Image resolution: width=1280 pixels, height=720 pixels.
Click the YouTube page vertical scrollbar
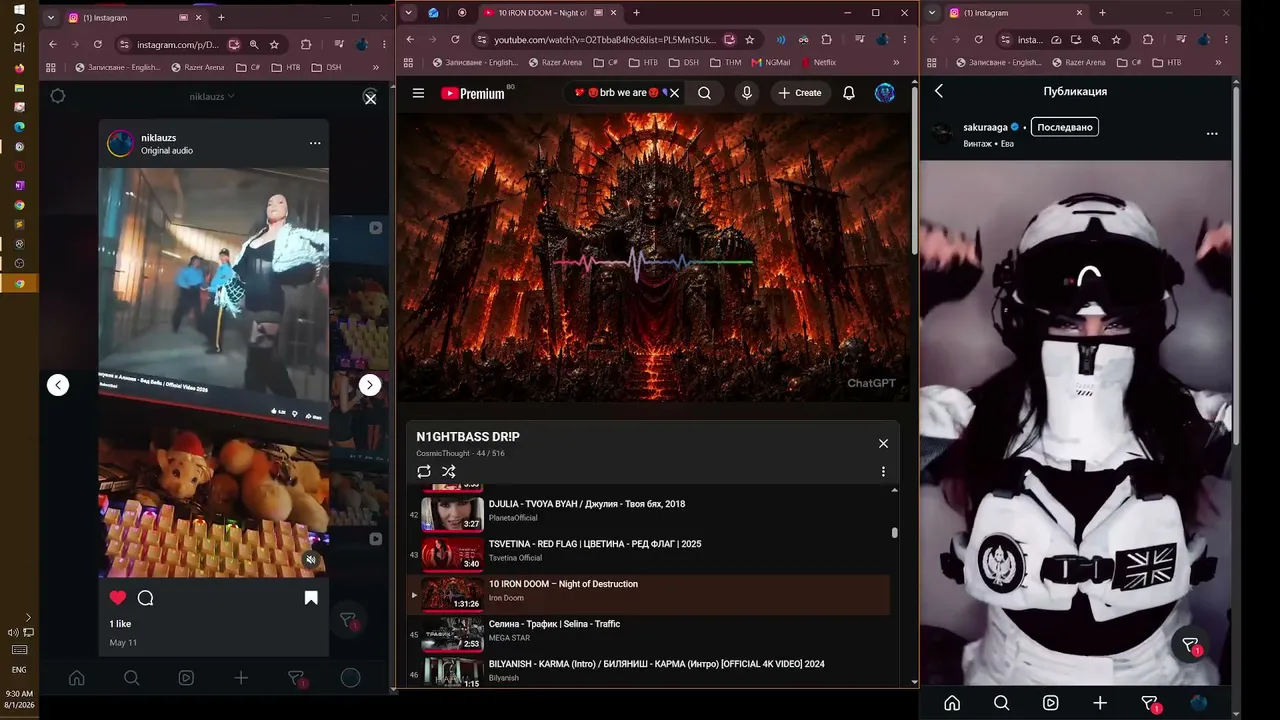point(914,170)
